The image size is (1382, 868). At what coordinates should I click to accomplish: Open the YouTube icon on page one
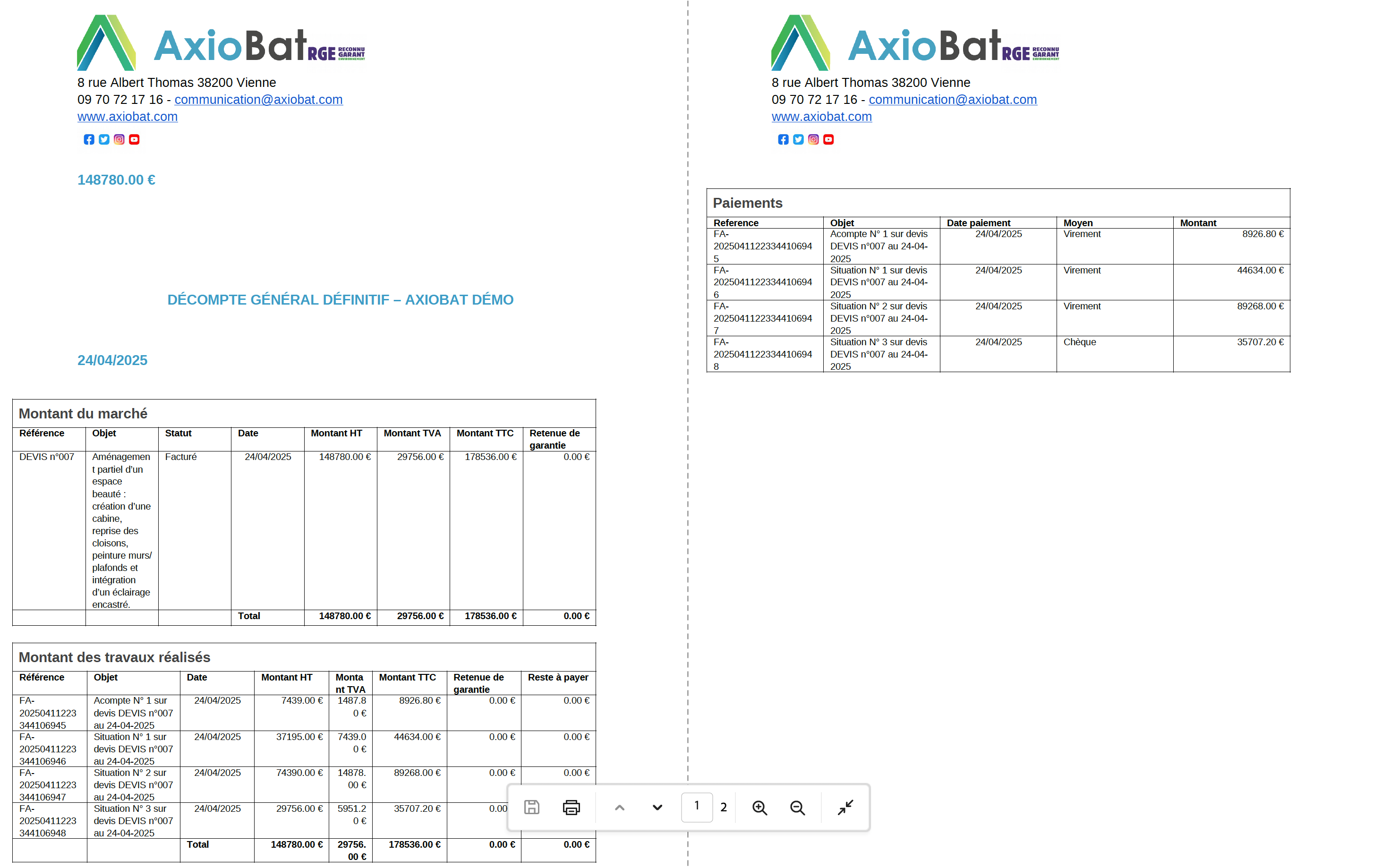[134, 139]
